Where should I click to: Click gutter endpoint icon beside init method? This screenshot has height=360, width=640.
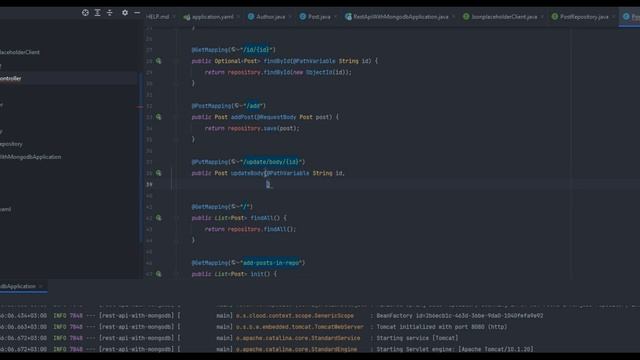[x=158, y=274]
